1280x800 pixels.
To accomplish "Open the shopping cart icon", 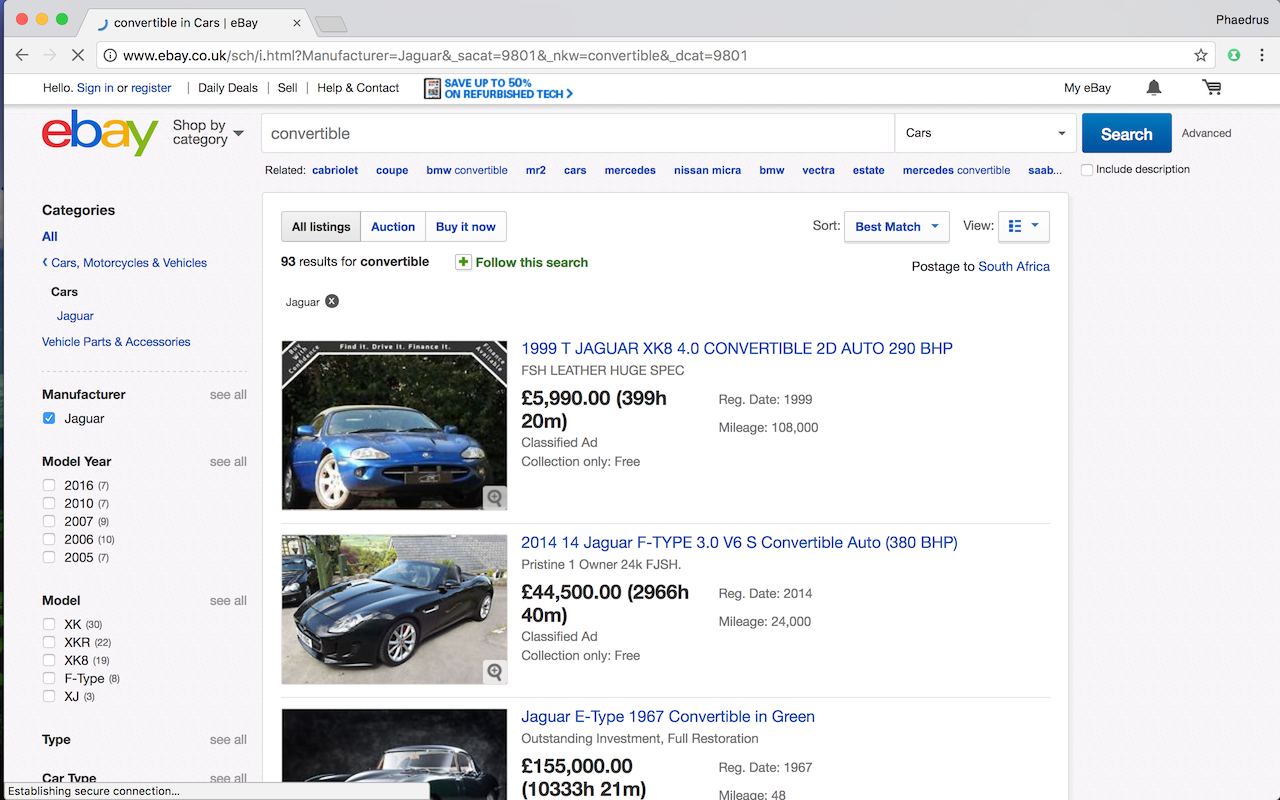I will [1212, 88].
